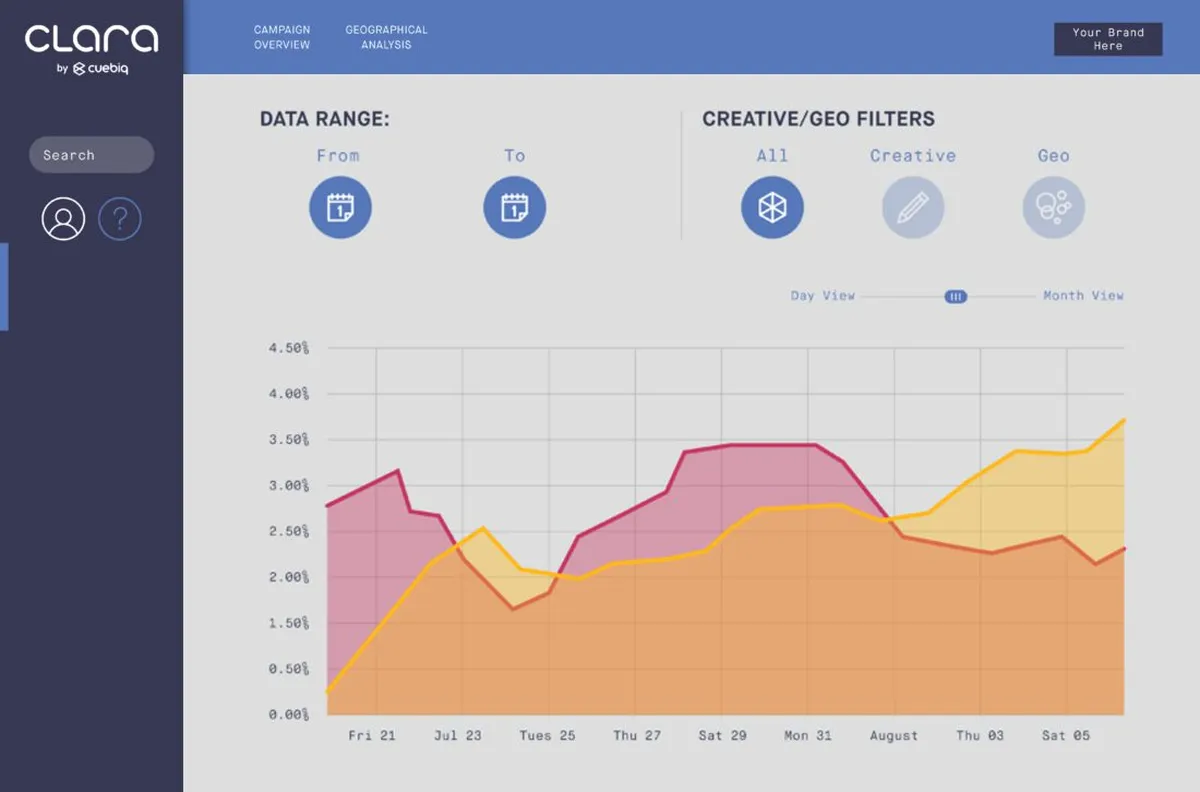Click the 2.00% y-axis value
Screen dimensions: 1200x792
tap(289, 577)
